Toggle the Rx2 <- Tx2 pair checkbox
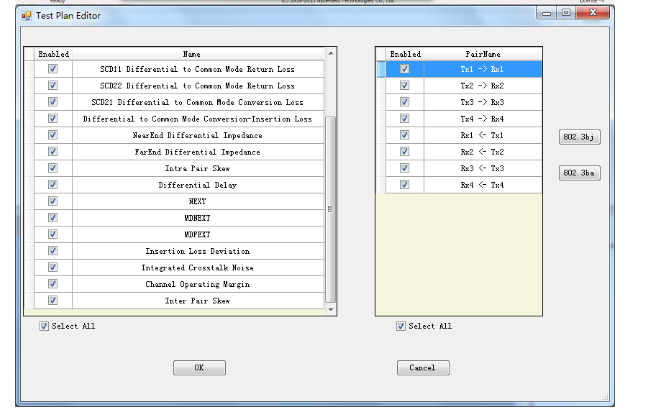 pyautogui.click(x=405, y=152)
